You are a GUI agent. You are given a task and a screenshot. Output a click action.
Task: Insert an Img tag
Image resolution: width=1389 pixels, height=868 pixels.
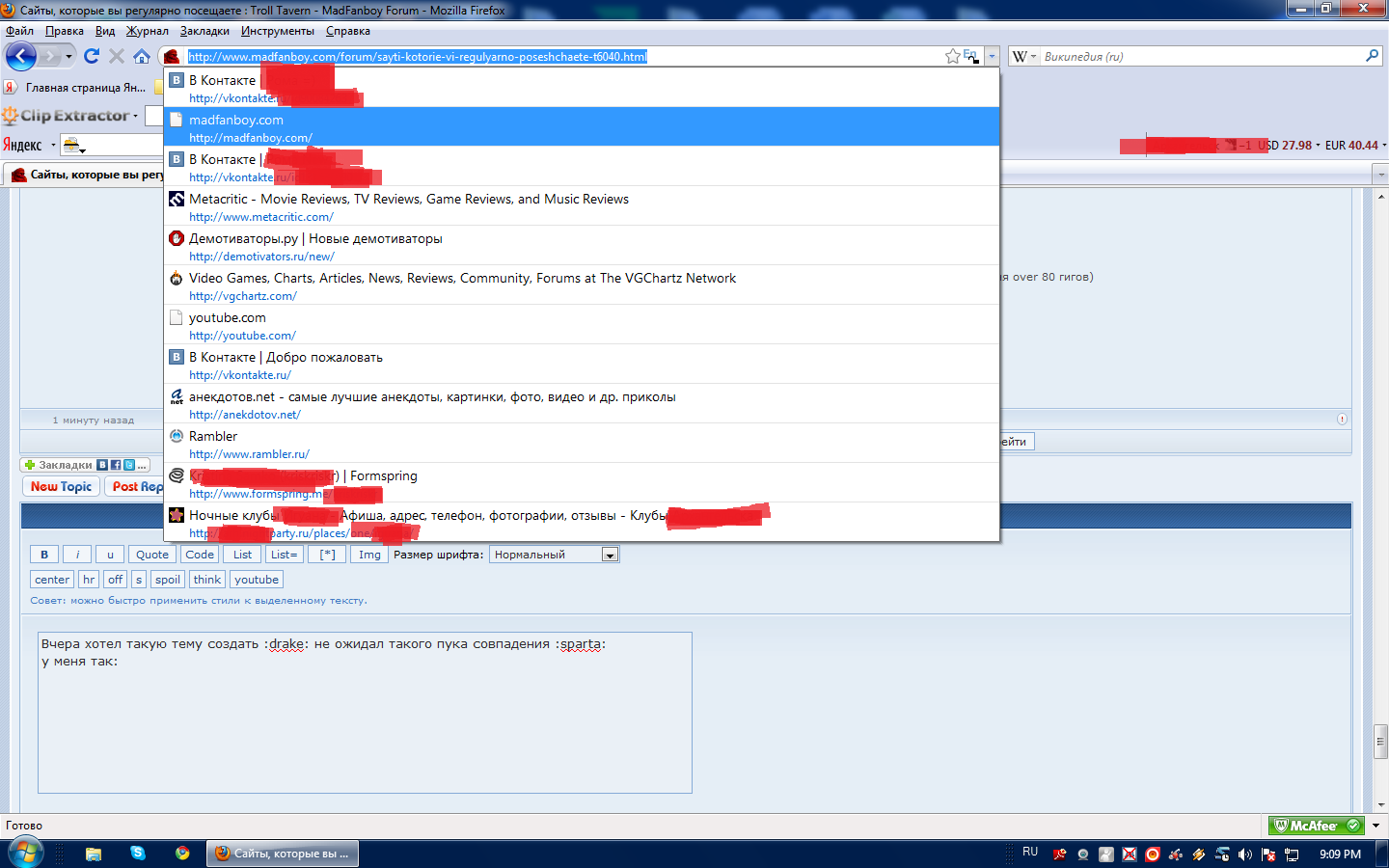point(369,555)
